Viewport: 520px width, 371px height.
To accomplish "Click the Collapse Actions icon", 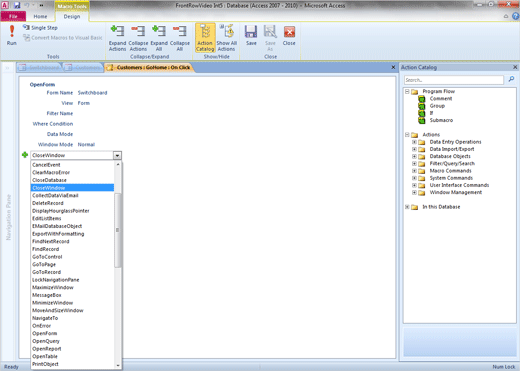I will coord(138,38).
